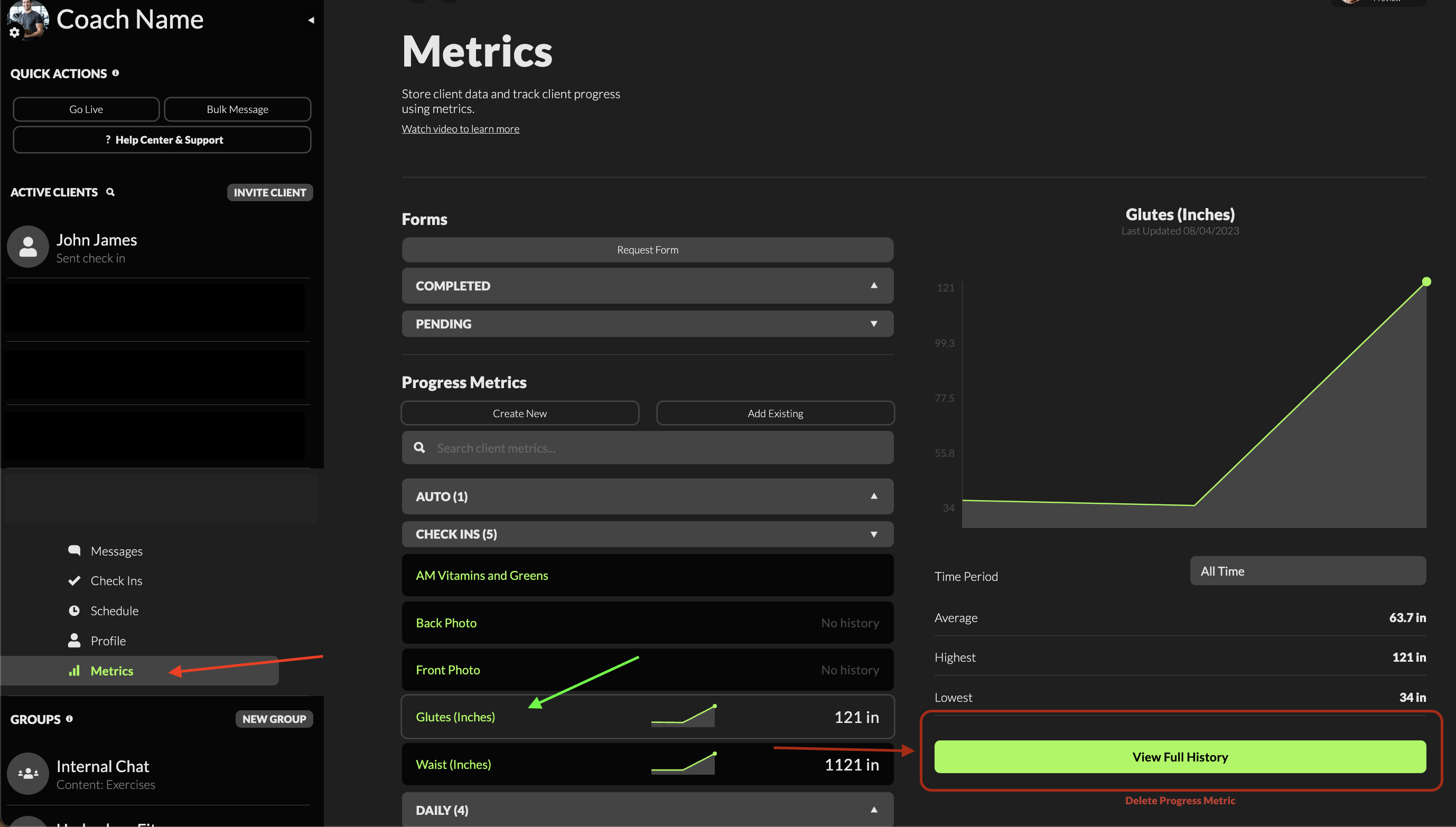The height and width of the screenshot is (827, 1456).
Task: Click View Full History button
Action: (1180, 757)
